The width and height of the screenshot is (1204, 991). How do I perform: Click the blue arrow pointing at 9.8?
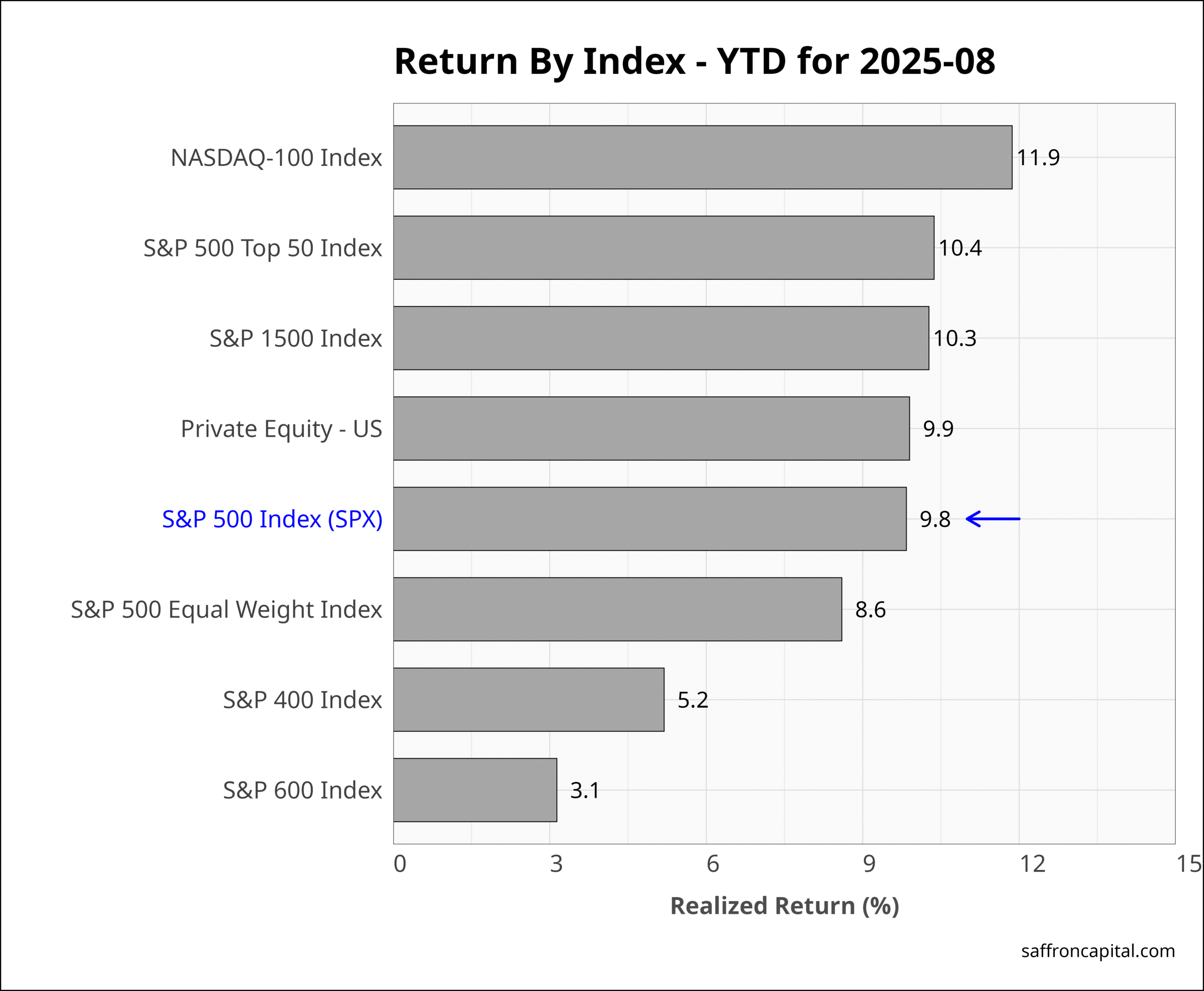coord(992,519)
